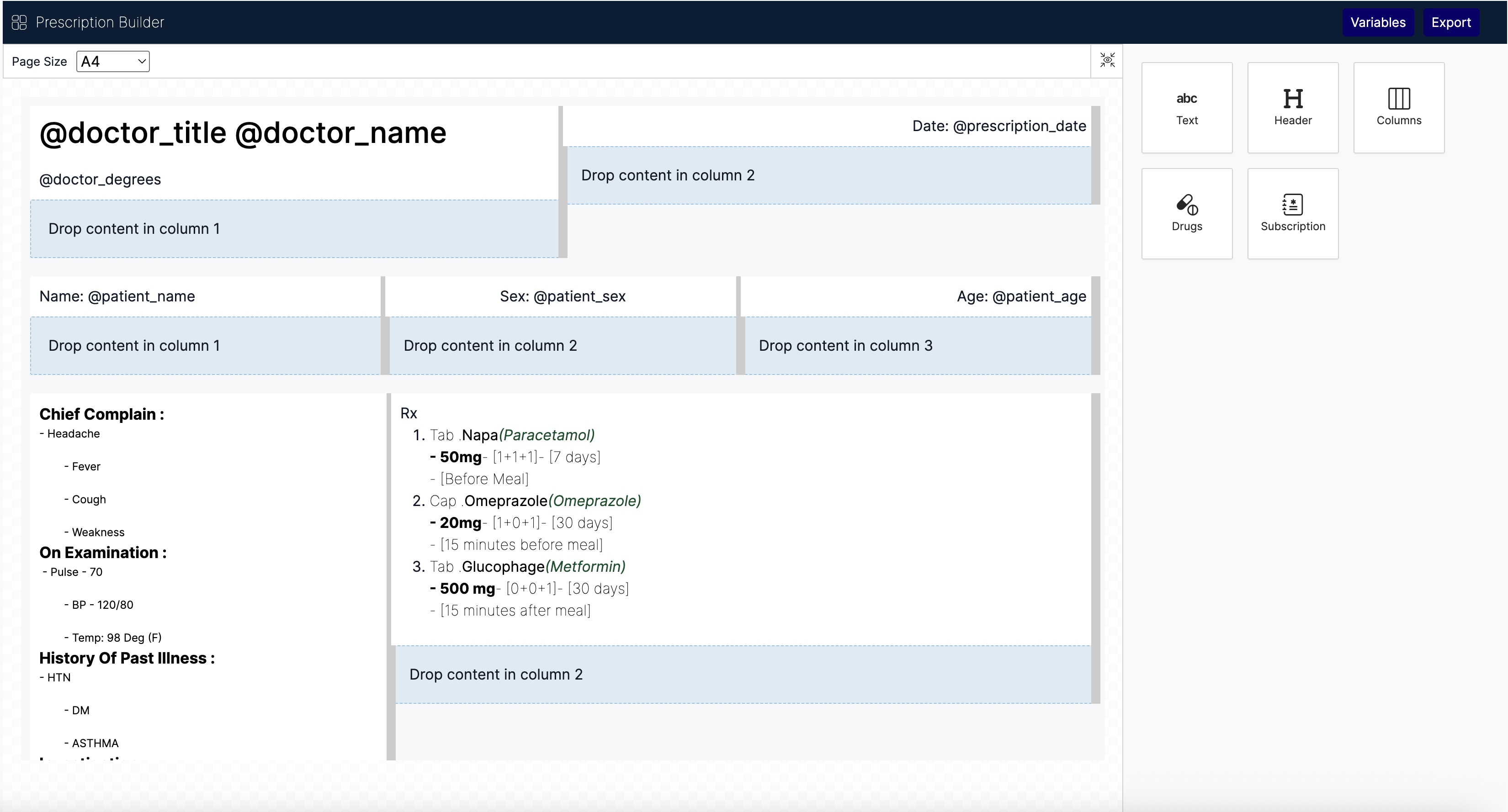The image size is (1508, 812).
Task: Select the Subscription block icon
Action: coord(1293,214)
